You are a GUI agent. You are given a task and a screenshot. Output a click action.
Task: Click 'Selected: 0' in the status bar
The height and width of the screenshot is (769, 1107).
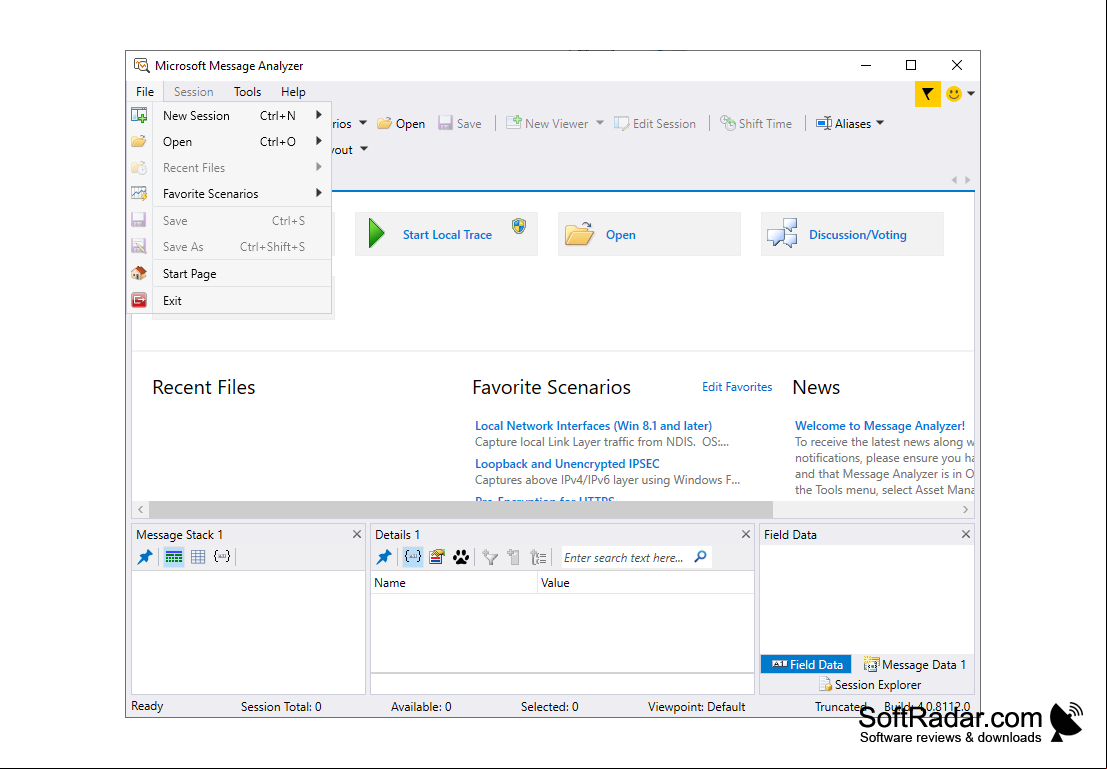549,707
